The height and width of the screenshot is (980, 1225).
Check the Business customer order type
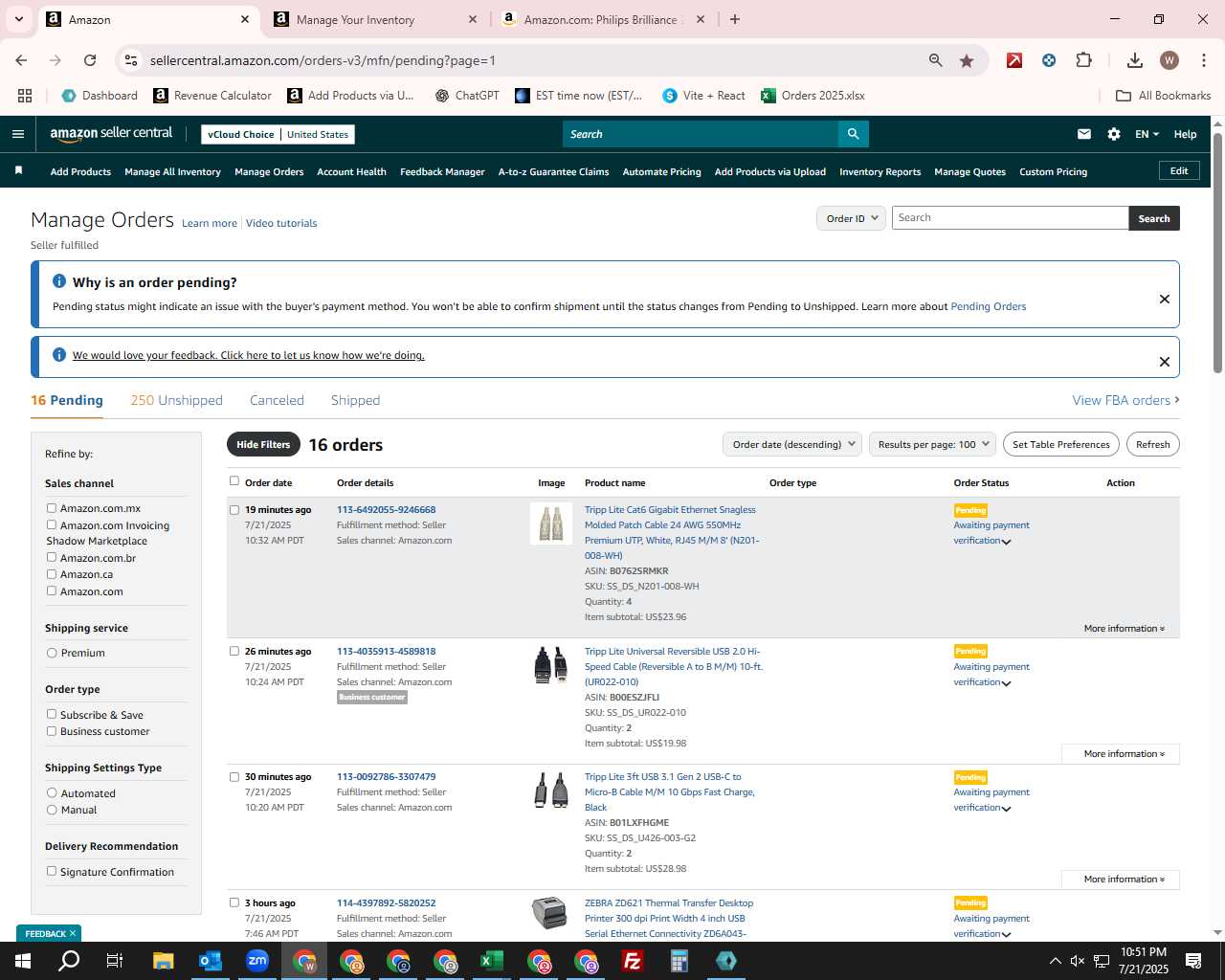[52, 731]
